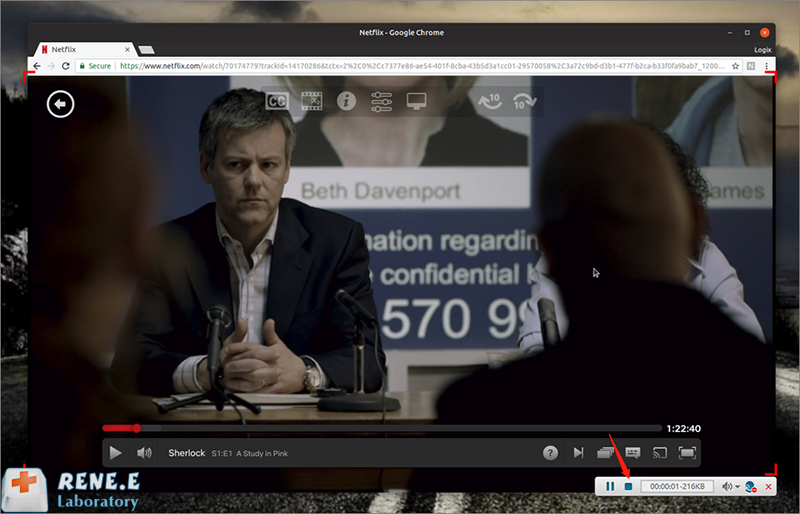Minimize the Chrome window
The height and width of the screenshot is (514, 800).
[x=730, y=32]
